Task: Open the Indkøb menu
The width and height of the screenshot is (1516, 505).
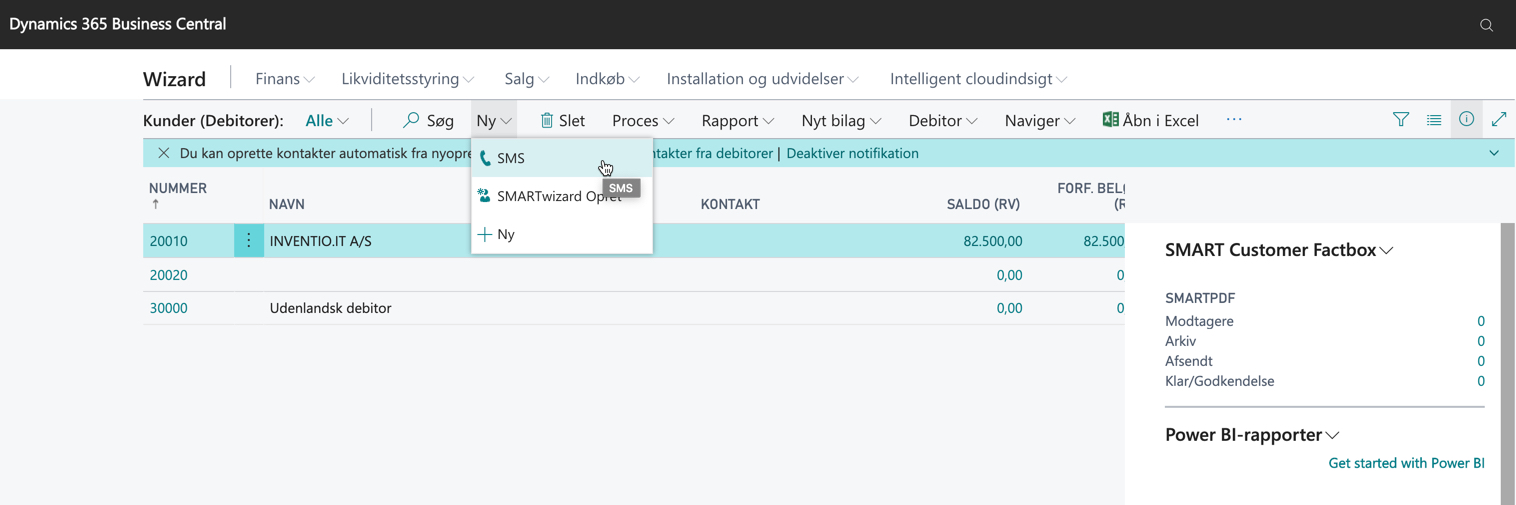Action: point(608,79)
